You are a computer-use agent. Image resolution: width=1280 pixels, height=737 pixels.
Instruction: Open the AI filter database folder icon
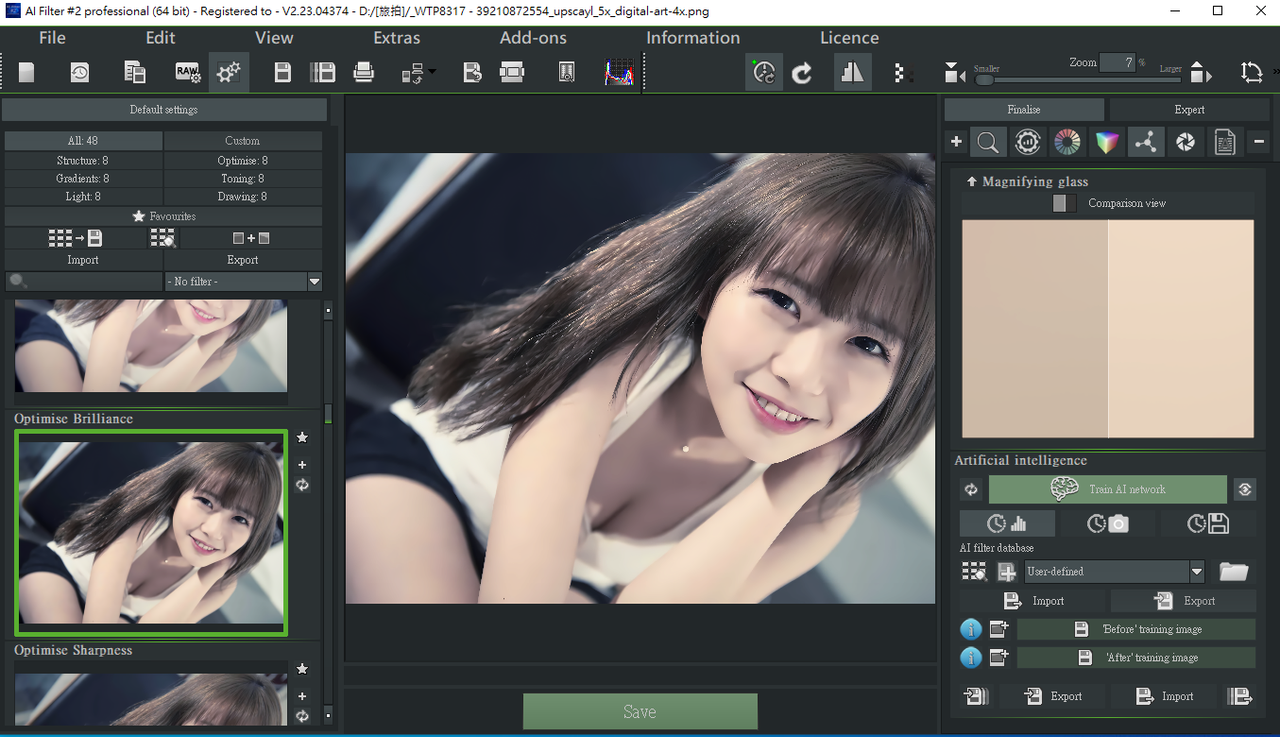pos(1234,572)
